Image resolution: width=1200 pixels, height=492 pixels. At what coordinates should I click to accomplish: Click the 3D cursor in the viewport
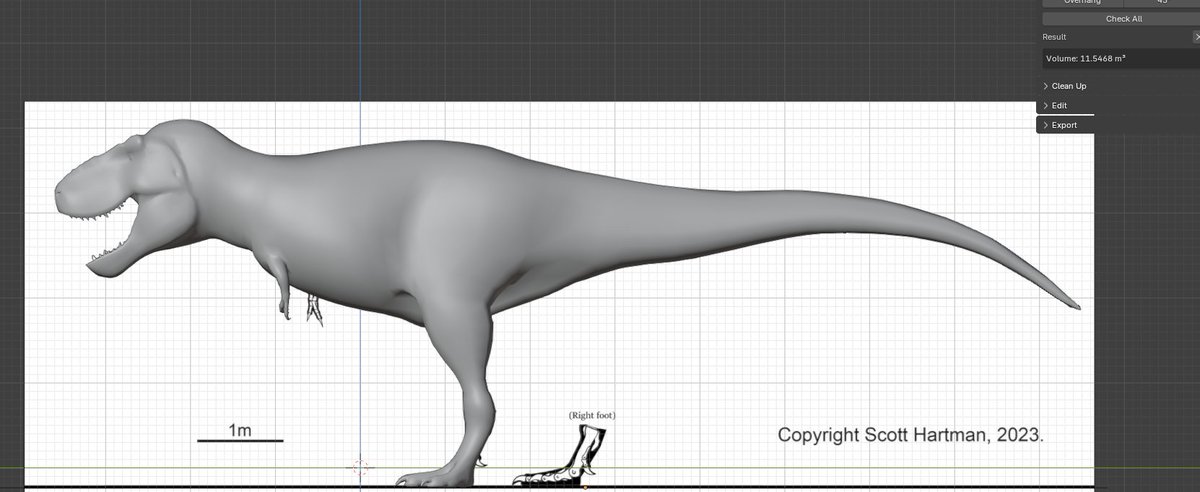coord(361,467)
